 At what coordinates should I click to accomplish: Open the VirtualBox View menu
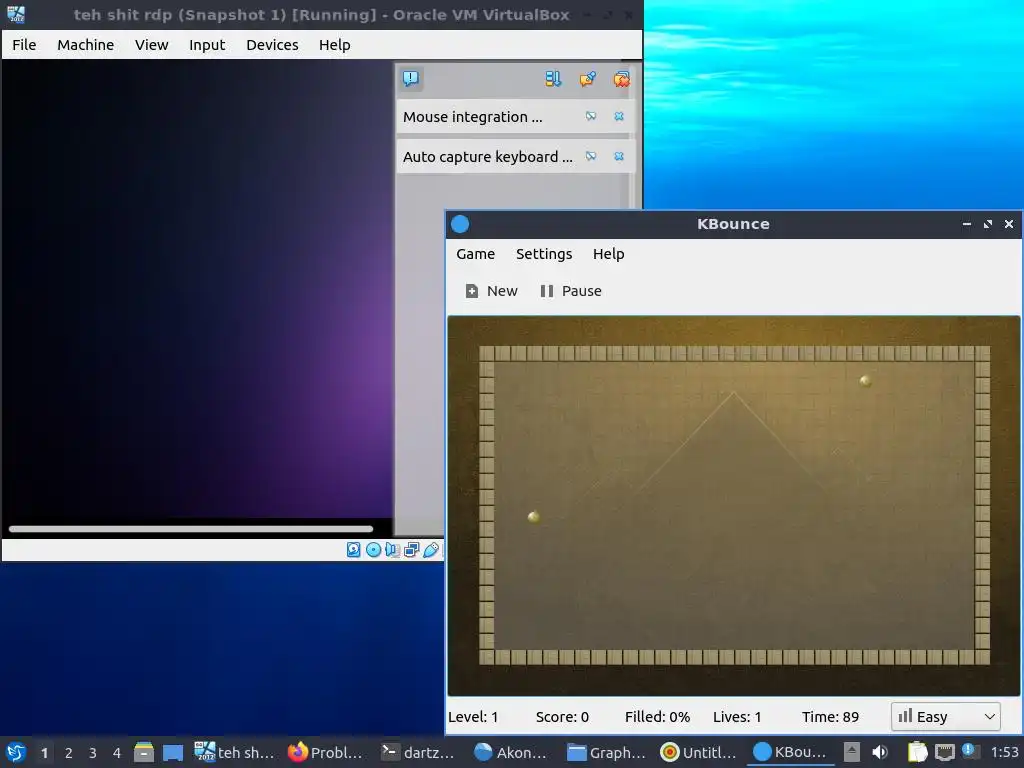click(152, 45)
